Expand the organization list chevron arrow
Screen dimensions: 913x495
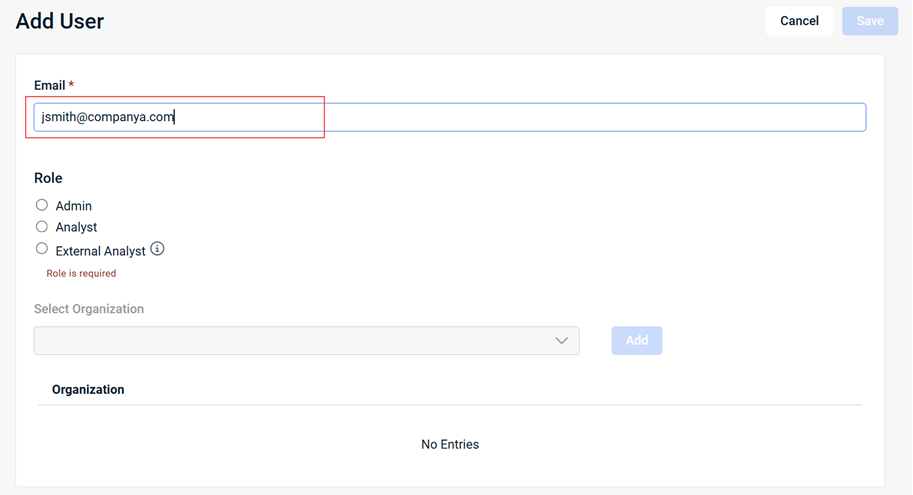coord(561,341)
